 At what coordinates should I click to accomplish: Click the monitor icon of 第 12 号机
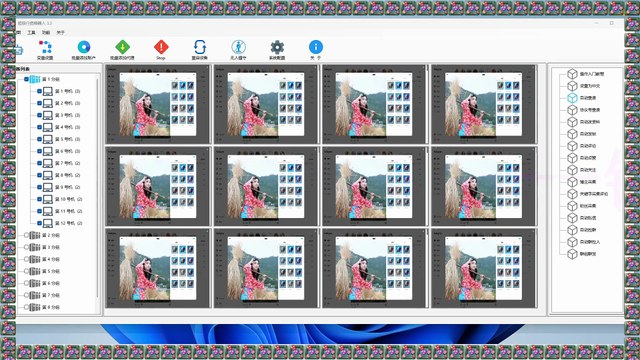point(48,223)
